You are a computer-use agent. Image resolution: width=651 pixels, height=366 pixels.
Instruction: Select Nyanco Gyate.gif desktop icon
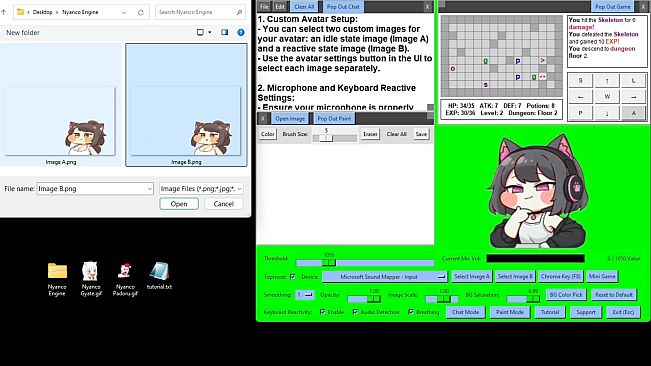click(x=91, y=279)
